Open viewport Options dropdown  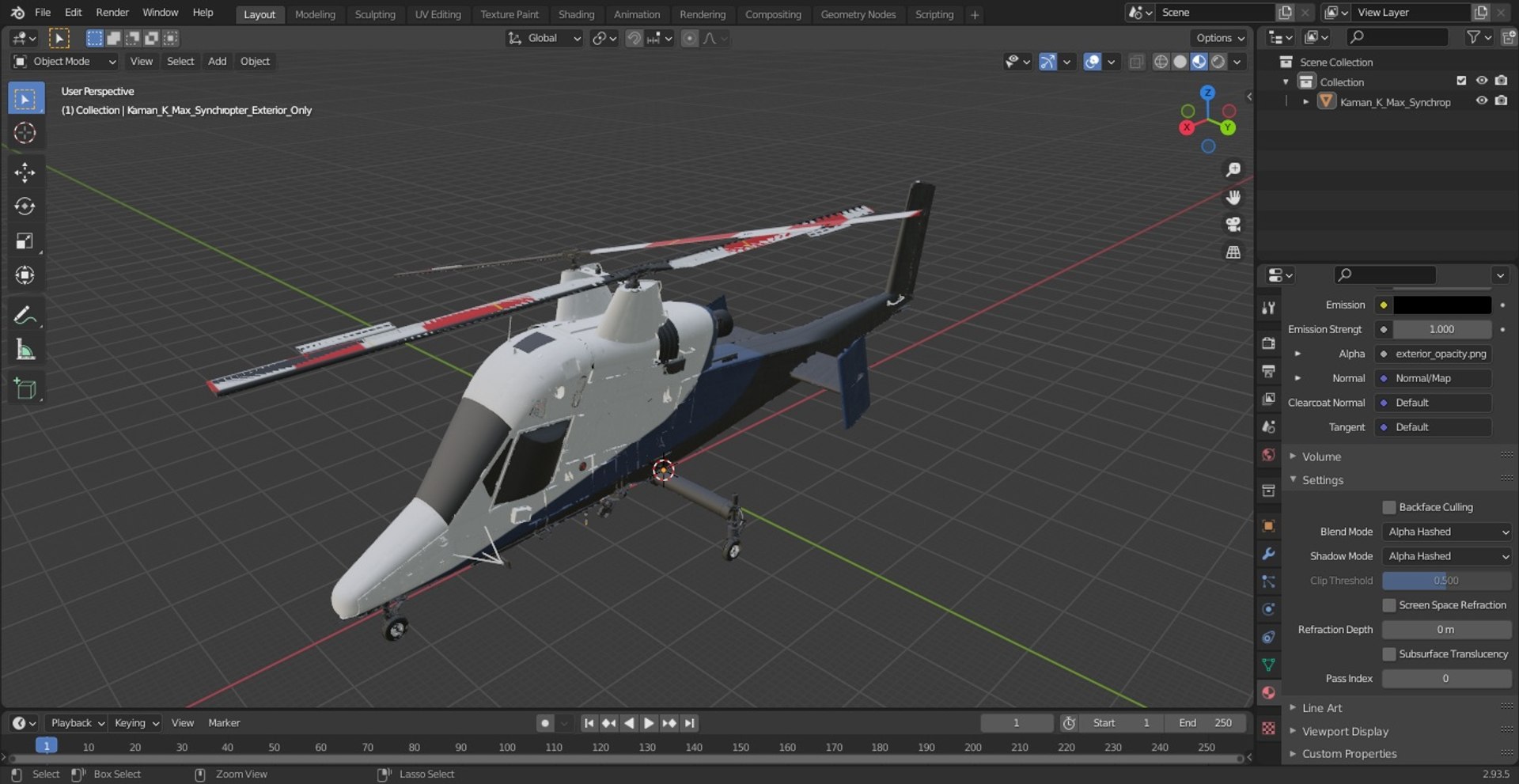[1219, 38]
